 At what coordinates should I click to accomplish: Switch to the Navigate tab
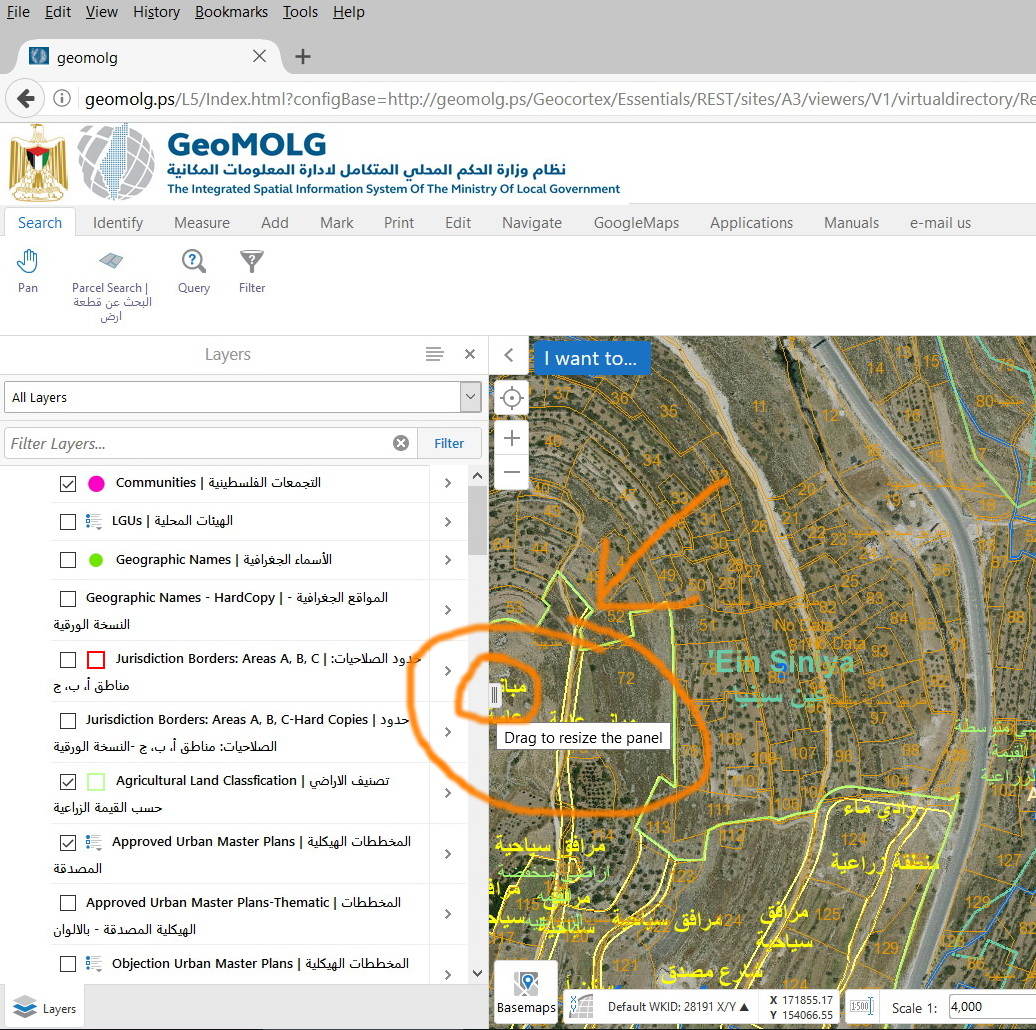532,223
